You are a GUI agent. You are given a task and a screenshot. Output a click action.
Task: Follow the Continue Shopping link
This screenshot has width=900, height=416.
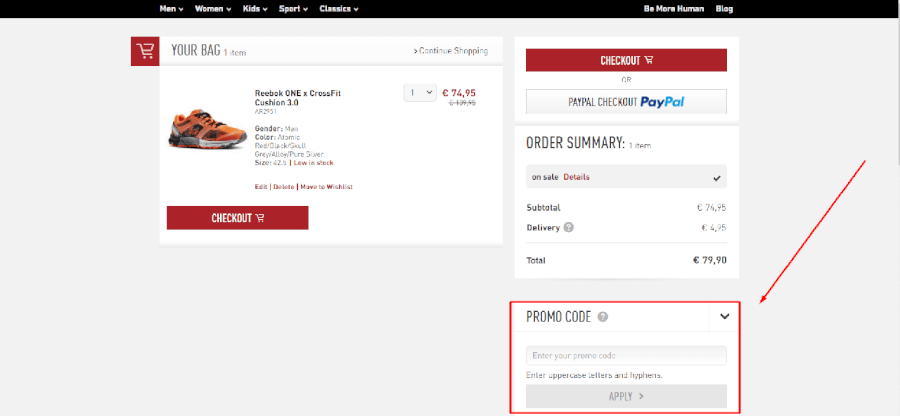click(x=451, y=51)
